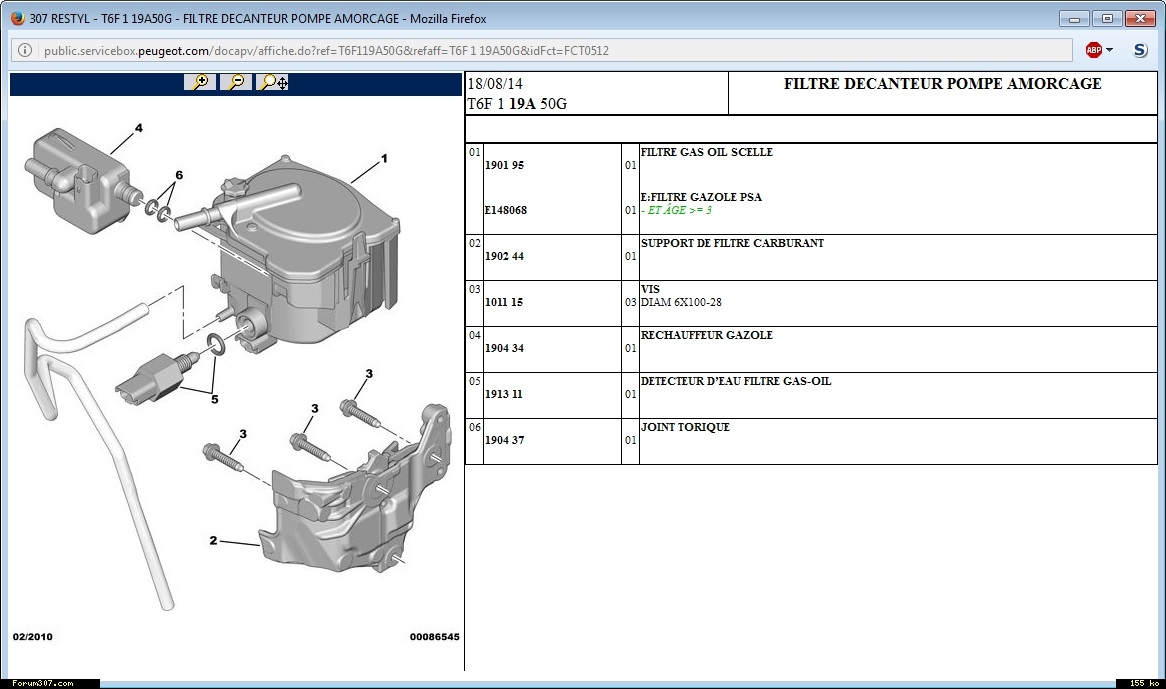The image size is (1166, 689).
Task: Select part reference E148068
Action: 505,211
